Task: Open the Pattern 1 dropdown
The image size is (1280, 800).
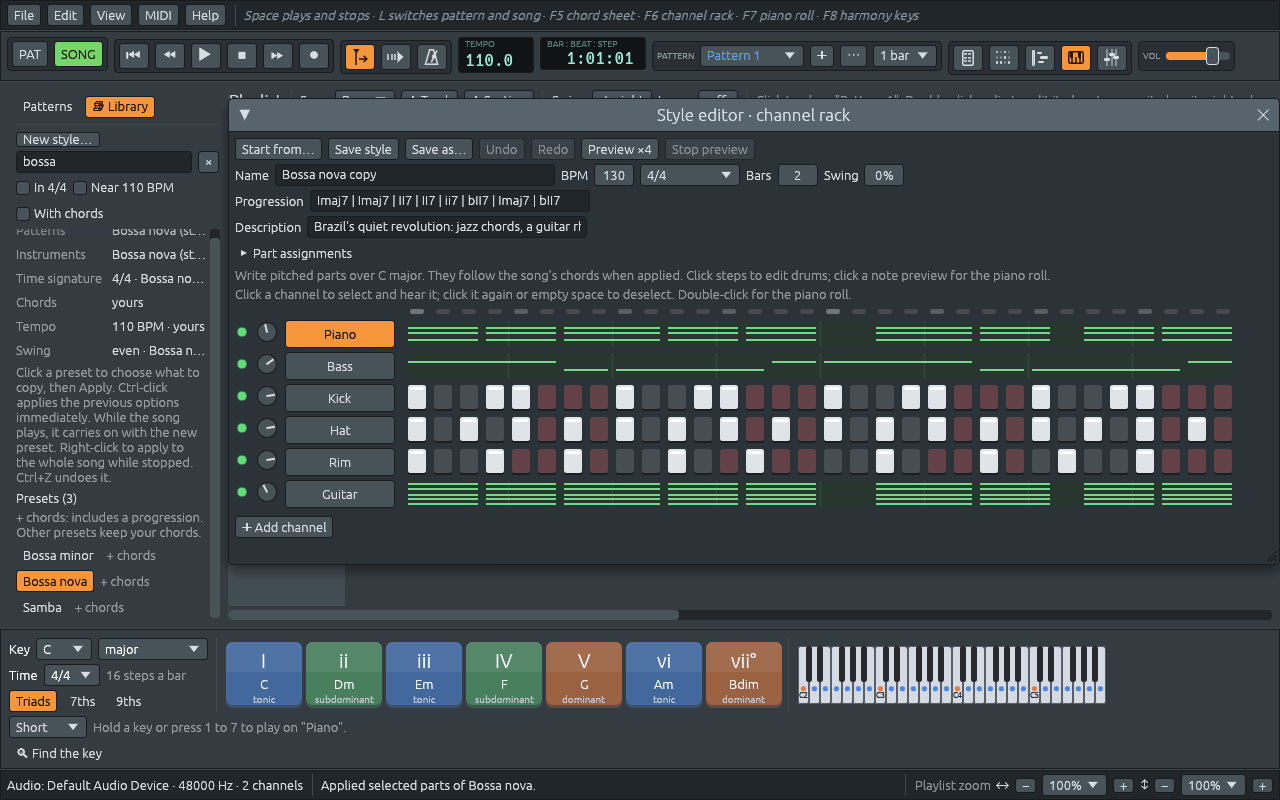Action: 751,56
